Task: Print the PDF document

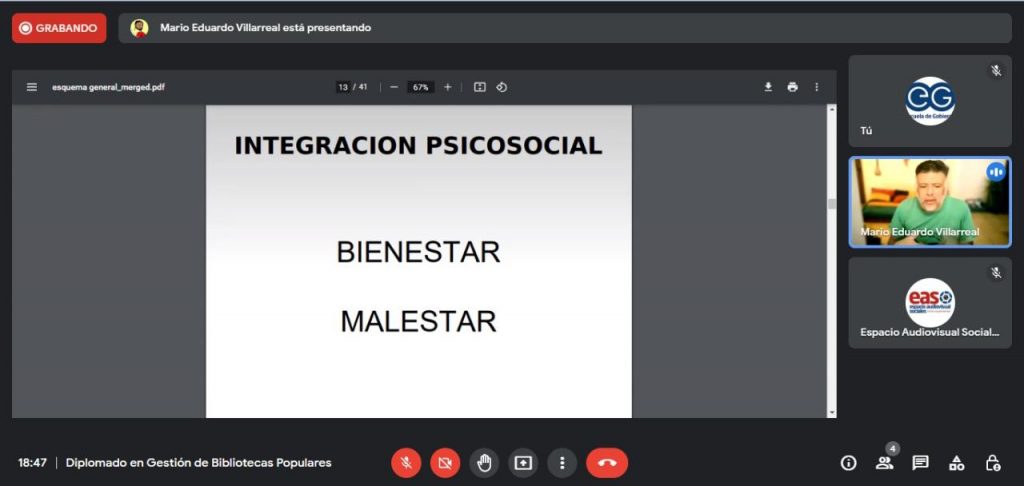Action: click(x=792, y=87)
